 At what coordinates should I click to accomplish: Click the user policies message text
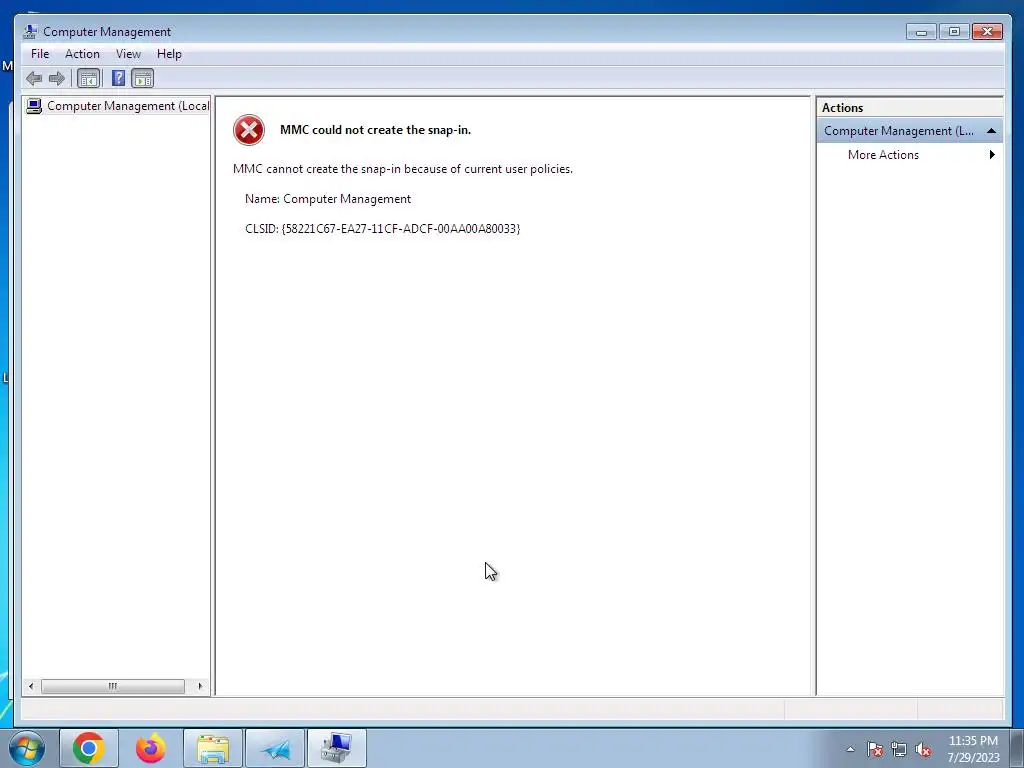click(403, 169)
